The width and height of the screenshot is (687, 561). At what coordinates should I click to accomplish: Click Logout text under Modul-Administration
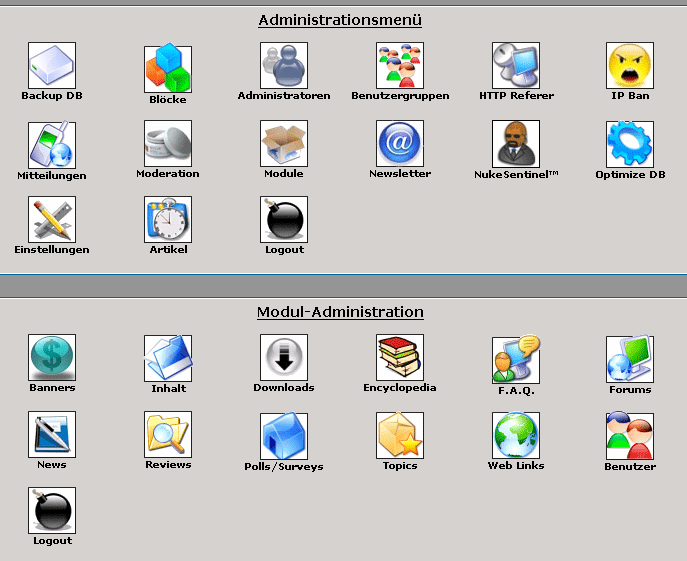[x=53, y=541]
